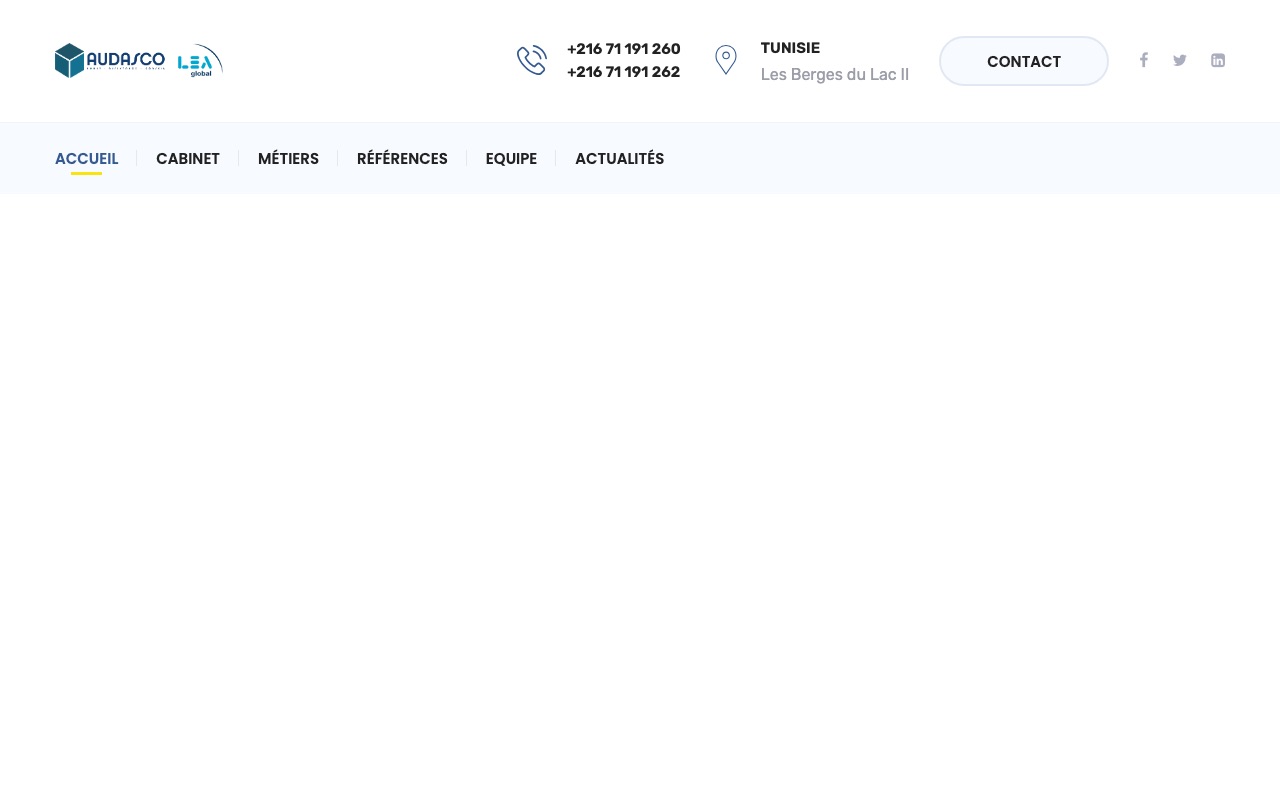Viewport: 1280px width, 800px height.
Task: Call the number ending in 262
Action: point(624,72)
